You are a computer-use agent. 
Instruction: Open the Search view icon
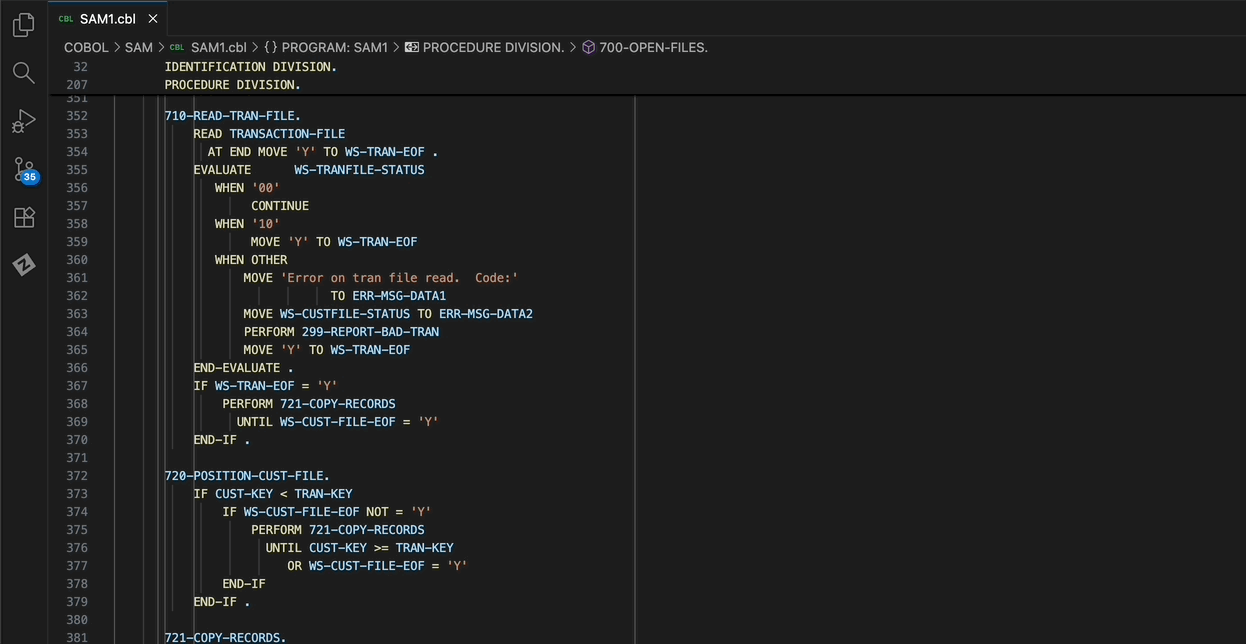[24, 73]
